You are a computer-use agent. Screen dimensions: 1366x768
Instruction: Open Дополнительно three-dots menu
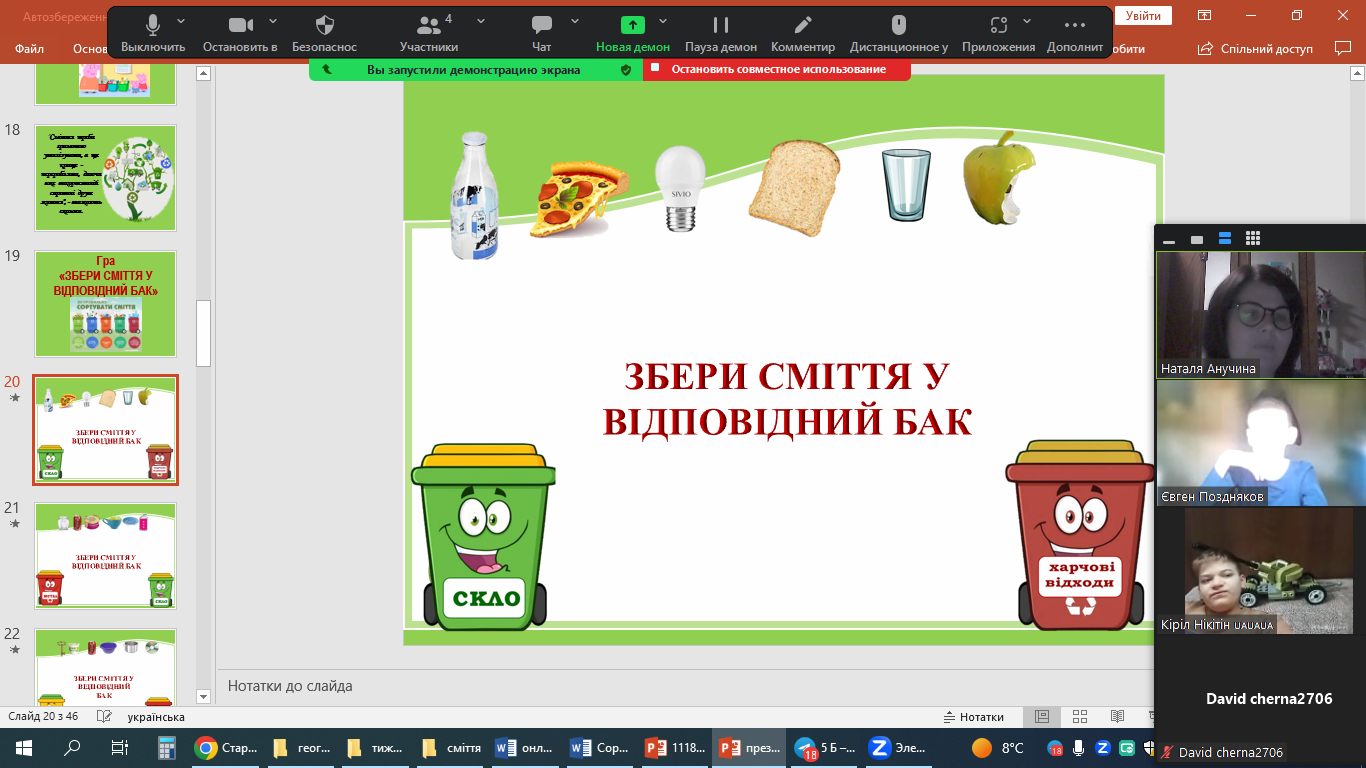1075,34
